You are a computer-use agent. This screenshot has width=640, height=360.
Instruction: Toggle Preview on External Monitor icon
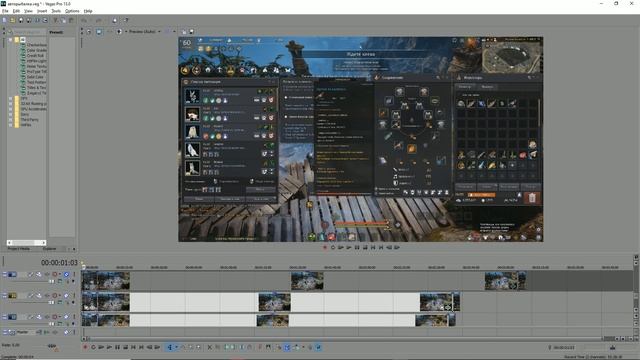coord(99,31)
